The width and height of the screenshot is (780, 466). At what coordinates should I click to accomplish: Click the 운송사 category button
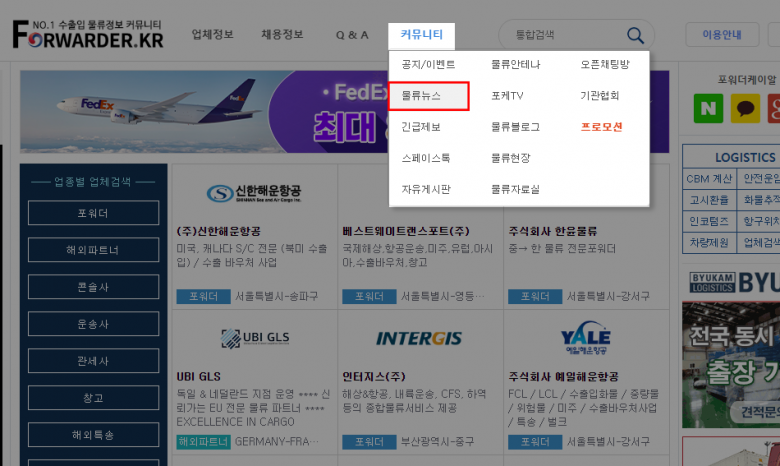coord(94,324)
